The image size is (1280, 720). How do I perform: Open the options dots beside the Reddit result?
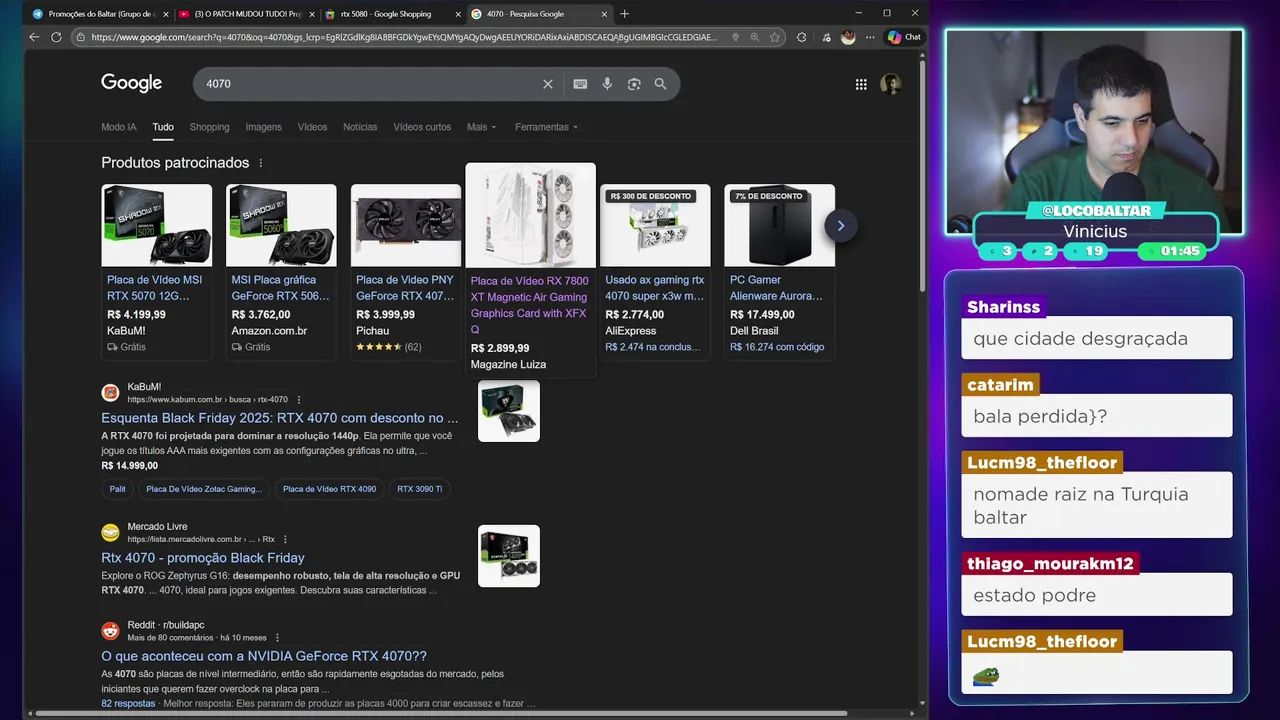277,638
